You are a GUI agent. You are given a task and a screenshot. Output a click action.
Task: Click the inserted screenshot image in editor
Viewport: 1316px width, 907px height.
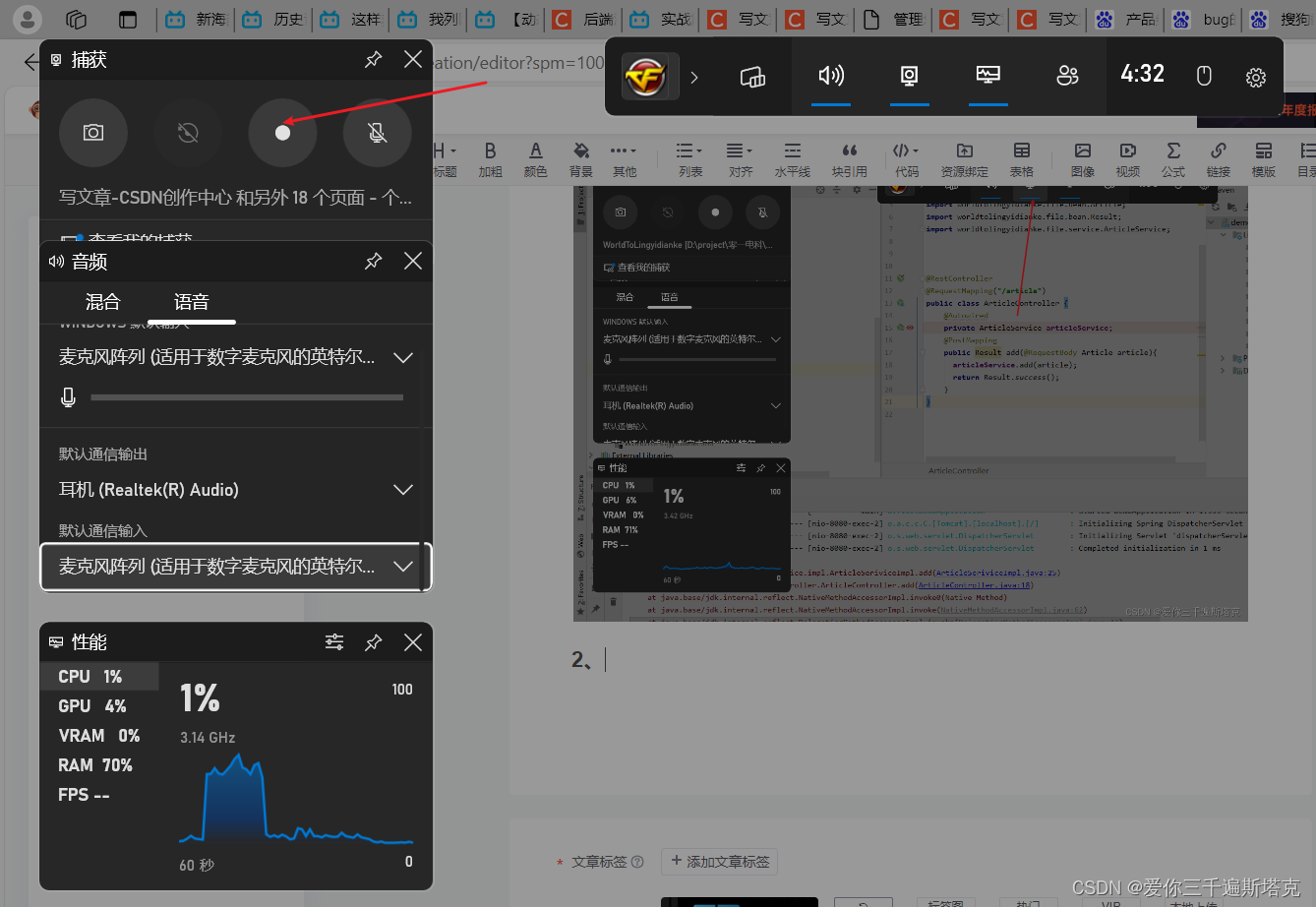[910, 403]
